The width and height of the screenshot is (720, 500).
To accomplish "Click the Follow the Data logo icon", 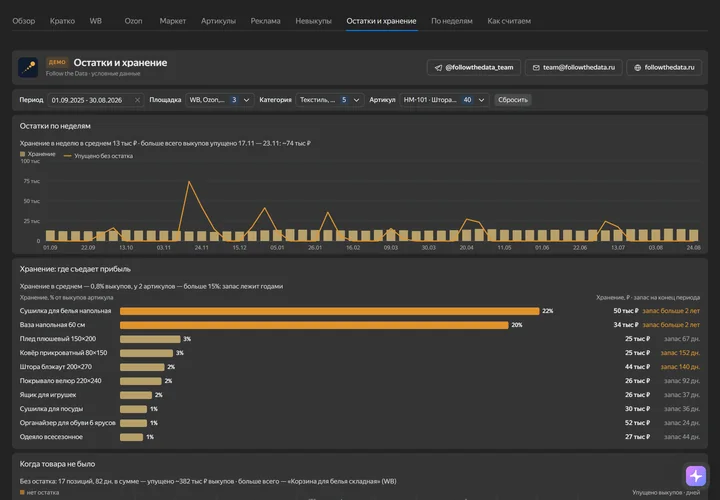I will pos(28,67).
